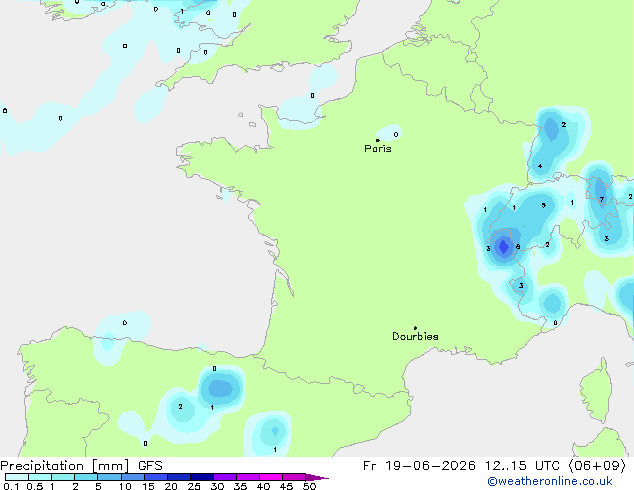Pick the 5 to 10 legend swatch
The height and width of the screenshot is (490, 634).
click(x=110, y=477)
